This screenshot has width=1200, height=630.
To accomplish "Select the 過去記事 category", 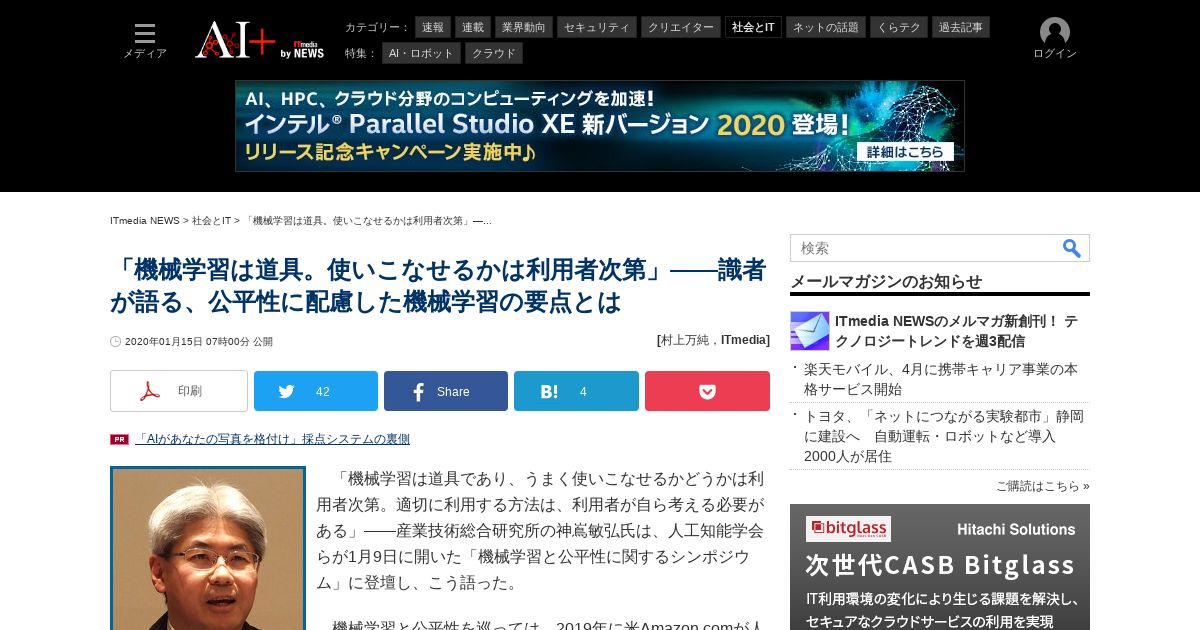I will (x=961, y=27).
